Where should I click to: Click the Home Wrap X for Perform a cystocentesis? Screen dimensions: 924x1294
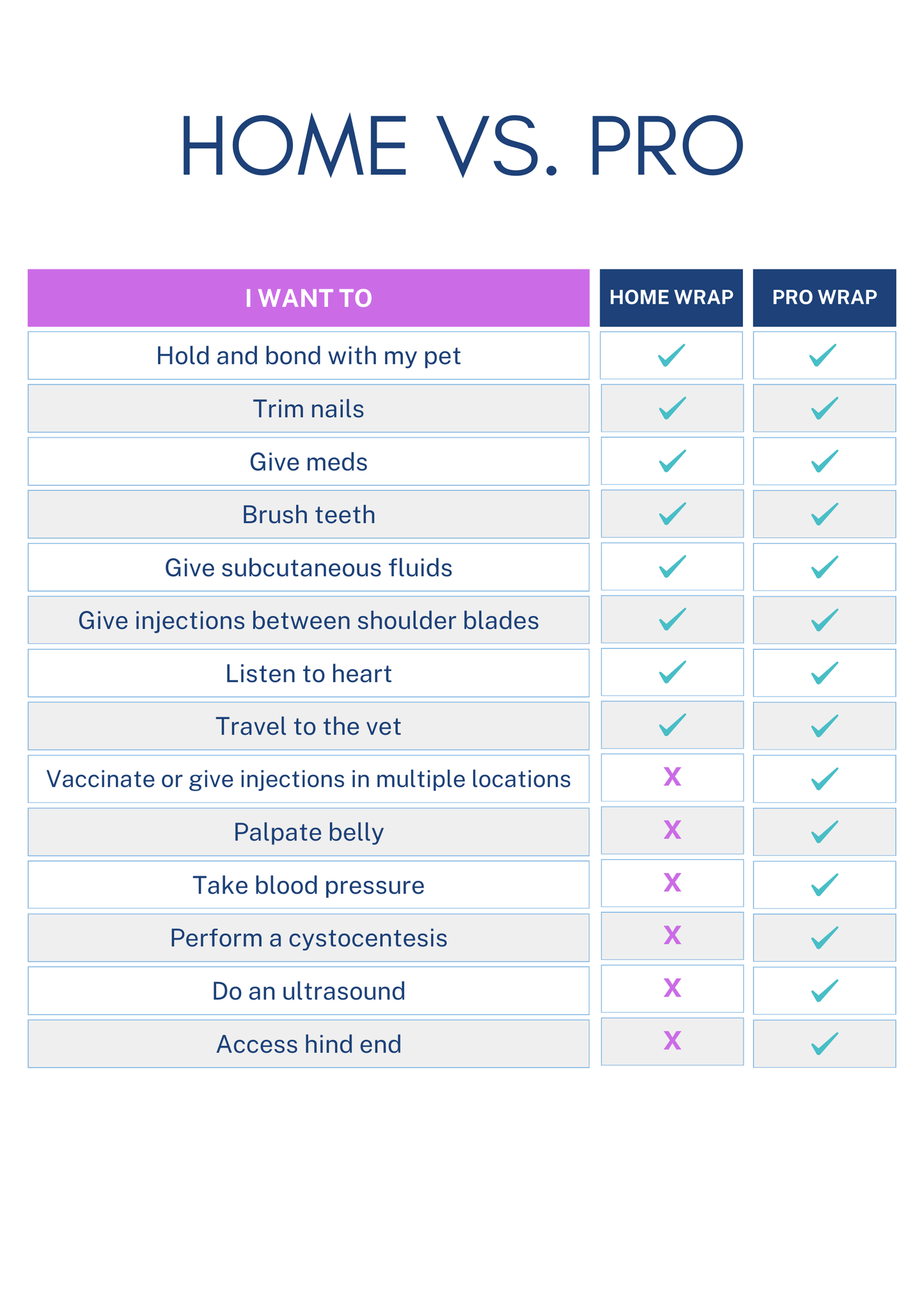[x=672, y=936]
